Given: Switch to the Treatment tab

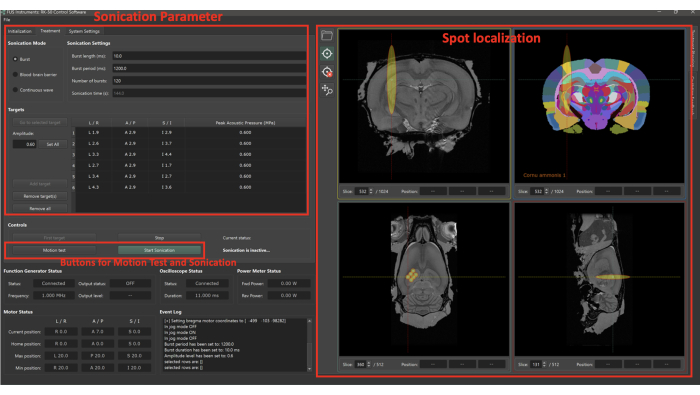Looking at the screenshot, I should [50, 31].
